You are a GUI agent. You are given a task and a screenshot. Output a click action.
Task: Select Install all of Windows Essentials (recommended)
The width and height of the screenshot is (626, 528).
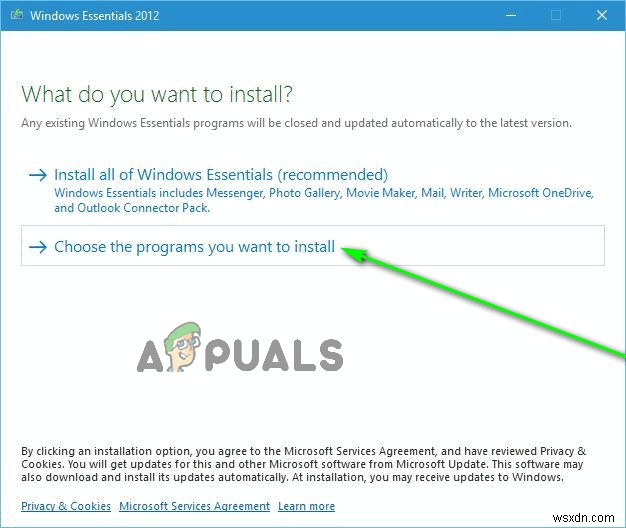221,175
